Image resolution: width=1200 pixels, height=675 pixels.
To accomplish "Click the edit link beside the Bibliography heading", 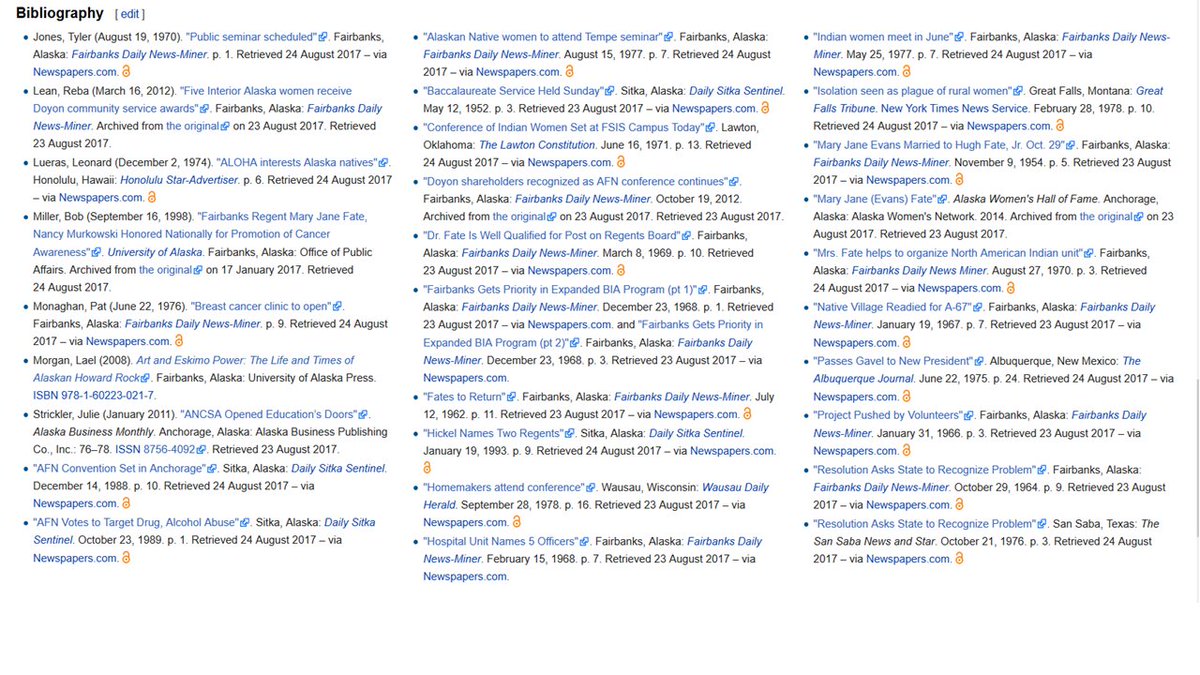I will (130, 15).
